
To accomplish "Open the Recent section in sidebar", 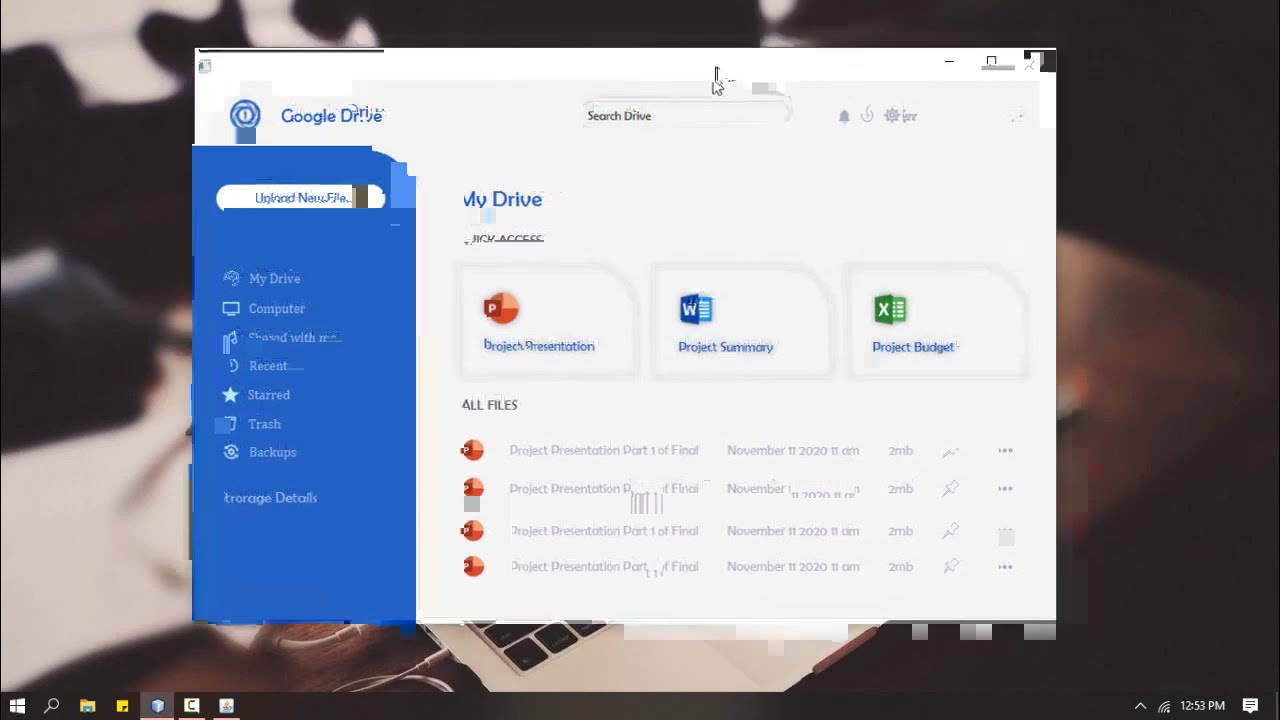I will (x=268, y=366).
